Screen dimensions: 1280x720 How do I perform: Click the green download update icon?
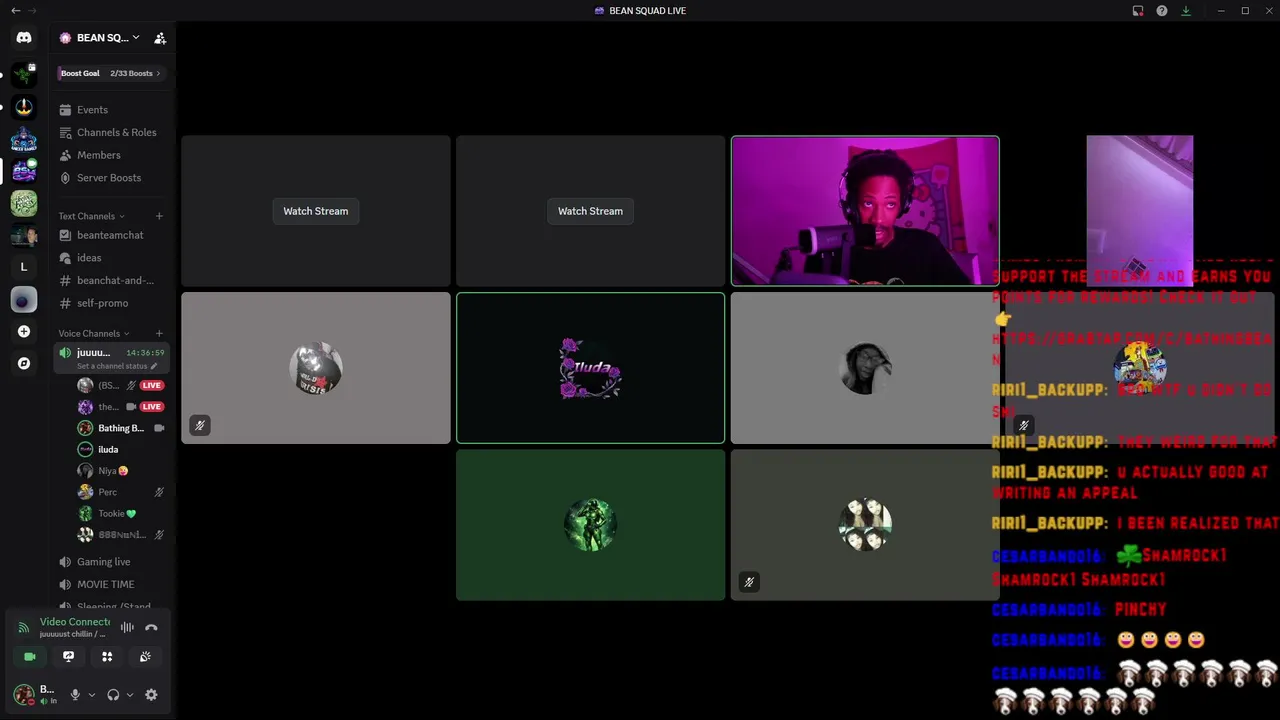click(x=1186, y=11)
